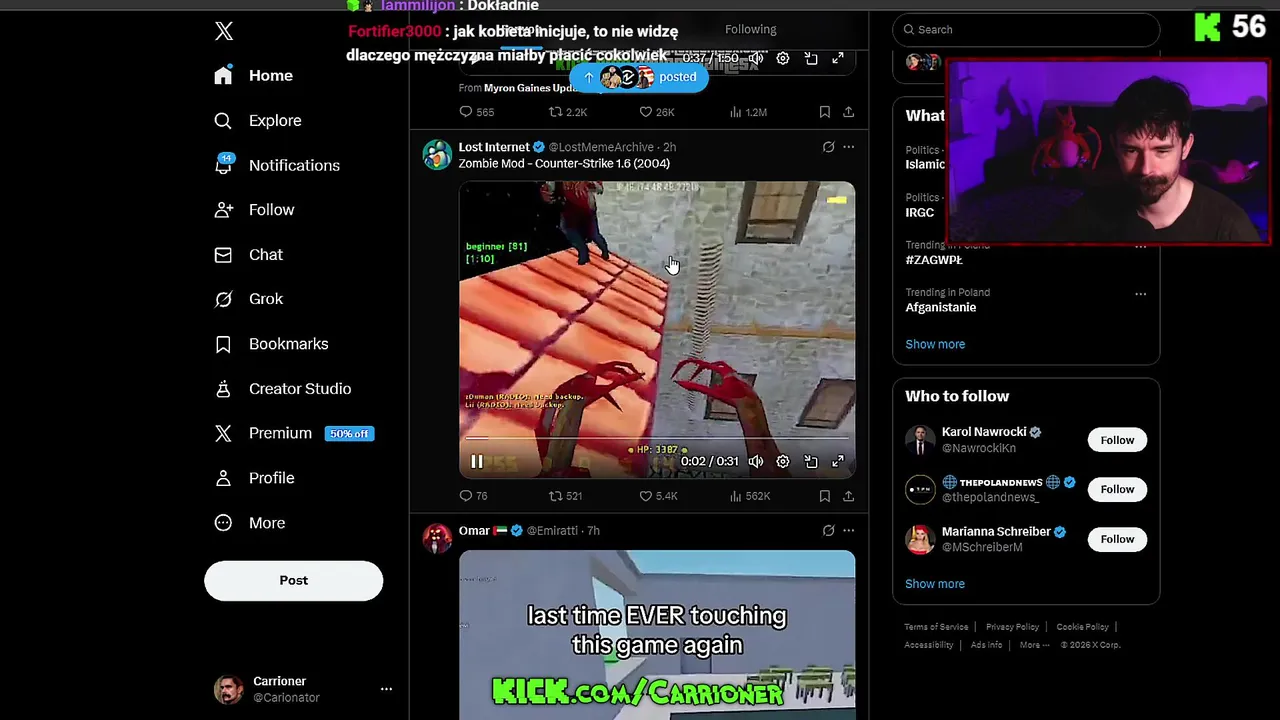Click the Lost Internet profile avatar
This screenshot has width=1280, height=720.
click(x=437, y=155)
